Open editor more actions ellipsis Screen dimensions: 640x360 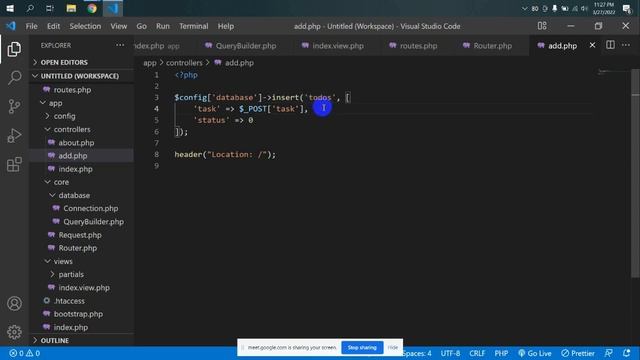coord(626,45)
